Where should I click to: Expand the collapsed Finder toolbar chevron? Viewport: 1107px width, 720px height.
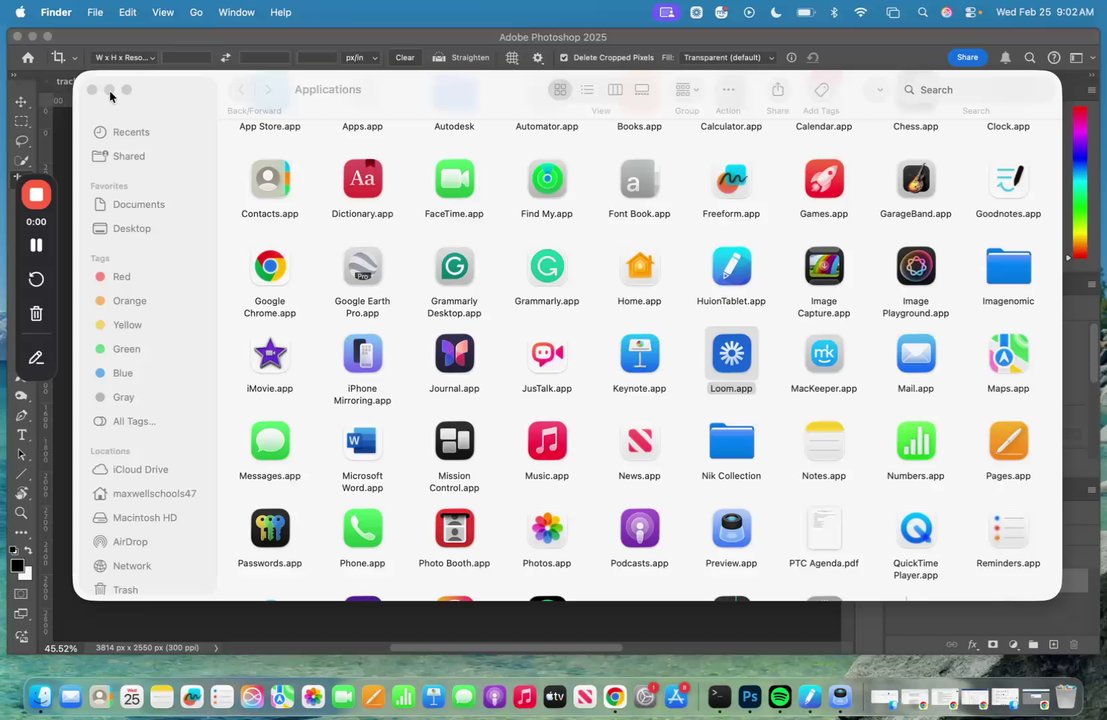click(x=880, y=90)
